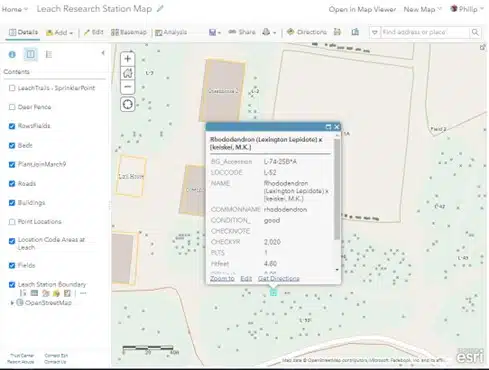Open the Save dropdown
Image resolution: width=489 pixels, height=370 pixels.
pyautogui.click(x=215, y=32)
